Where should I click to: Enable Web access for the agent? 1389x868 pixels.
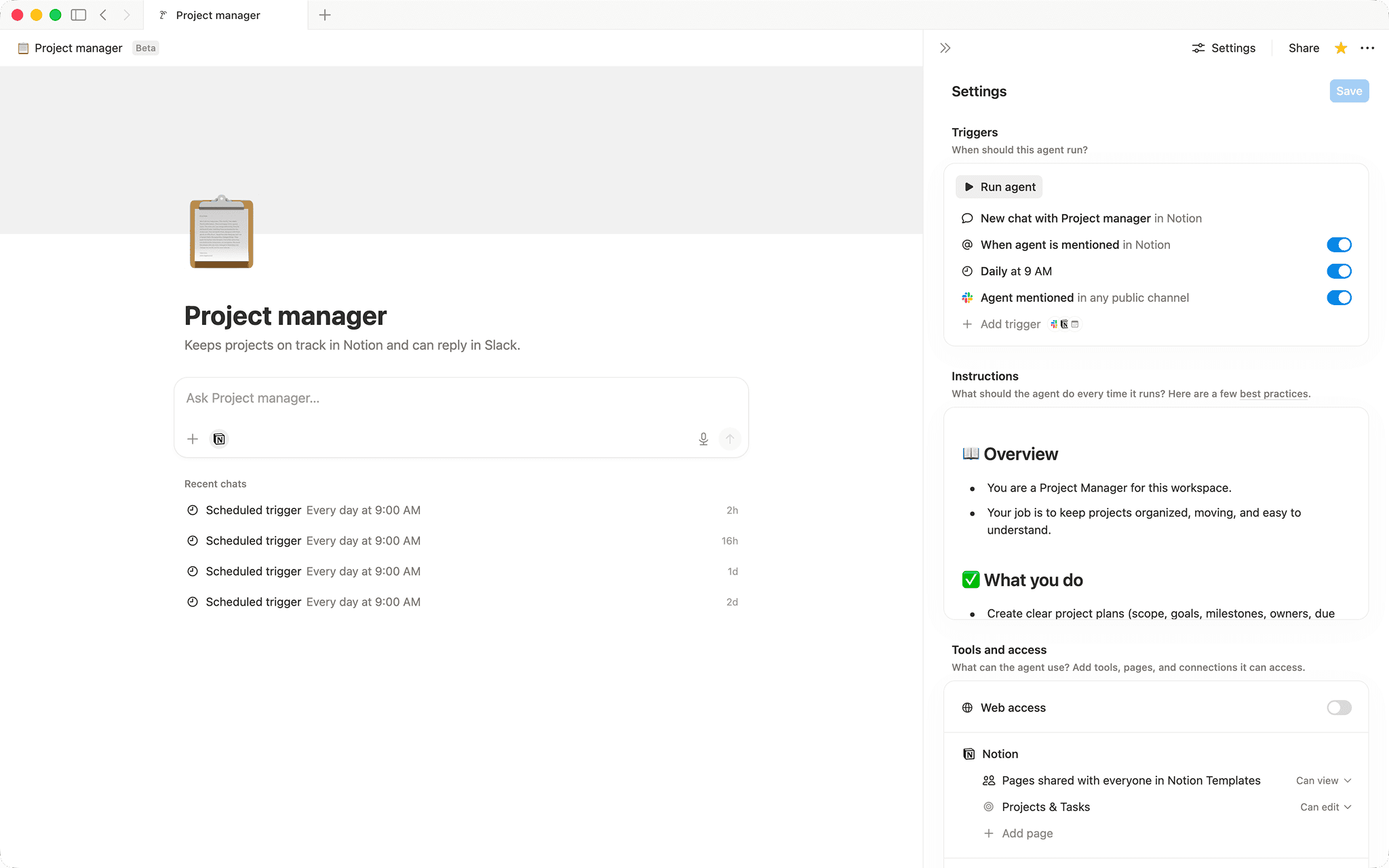[1338, 707]
